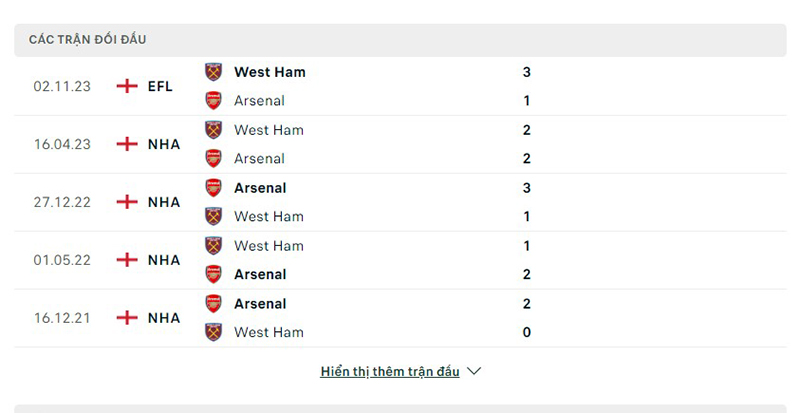800x413 pixels.
Task: Click Arsenal crest in 16.04.23 match
Action: pos(213,158)
